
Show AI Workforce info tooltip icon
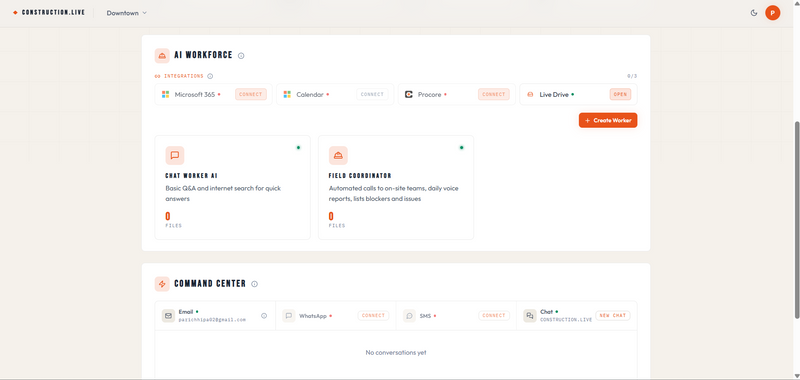(241, 56)
